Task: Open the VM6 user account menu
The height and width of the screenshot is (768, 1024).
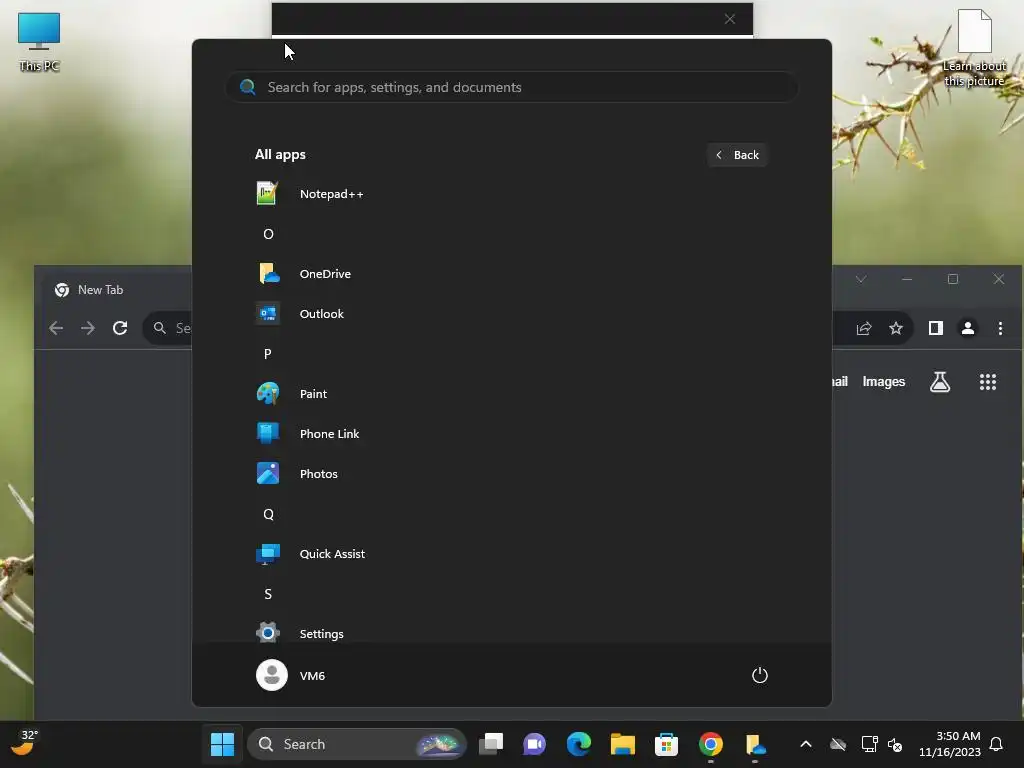Action: [291, 675]
